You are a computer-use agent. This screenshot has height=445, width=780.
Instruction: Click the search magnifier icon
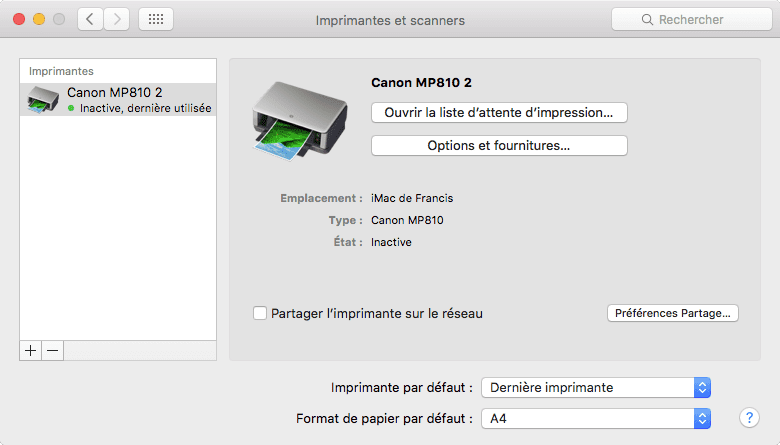click(647, 19)
